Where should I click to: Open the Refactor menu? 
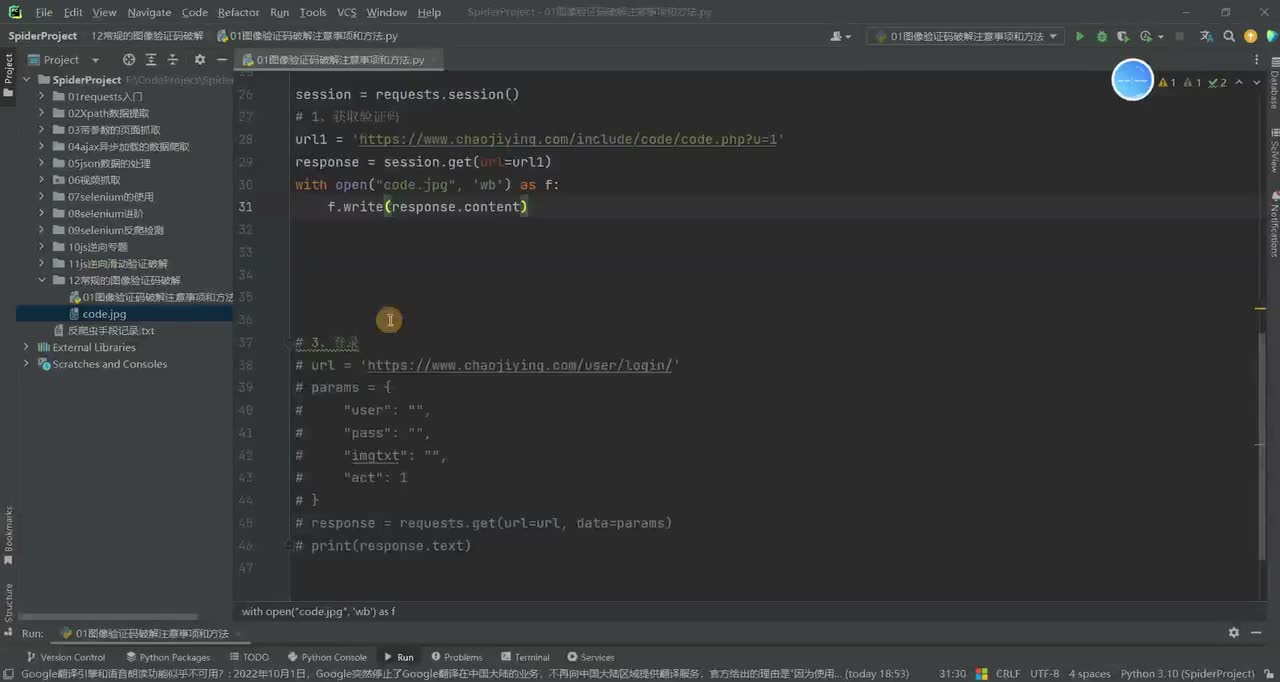pos(238,12)
